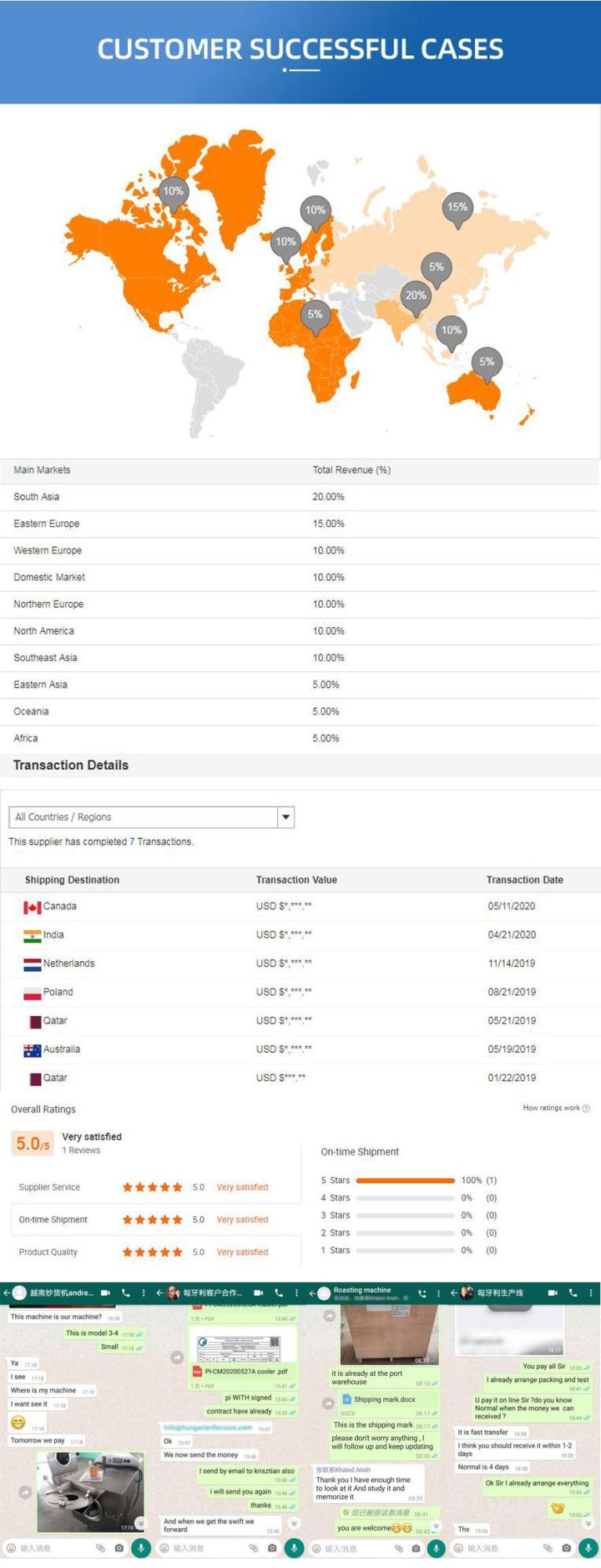Click the How ratings work link
The height and width of the screenshot is (1568, 601).
click(552, 1108)
